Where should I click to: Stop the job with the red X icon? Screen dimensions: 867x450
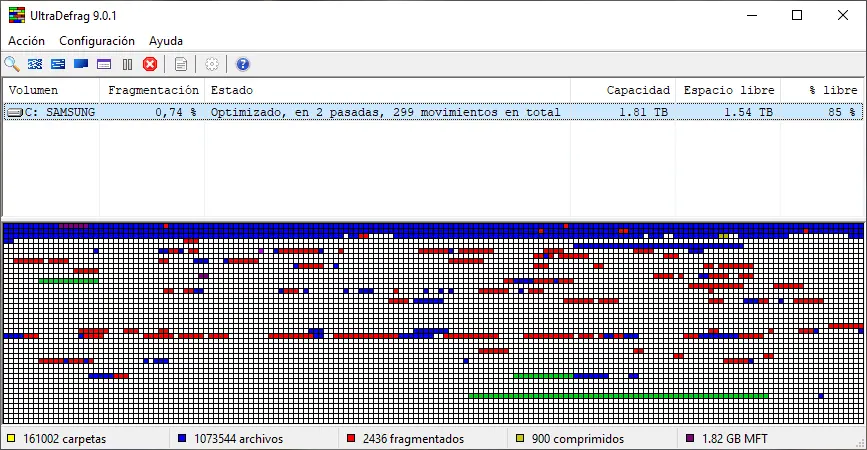[x=150, y=64]
